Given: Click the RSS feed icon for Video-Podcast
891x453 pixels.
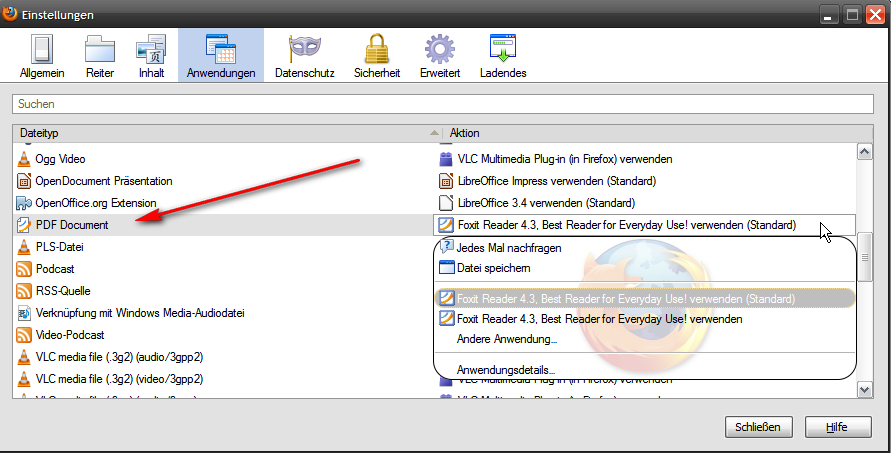Looking at the screenshot, I should coord(24,335).
